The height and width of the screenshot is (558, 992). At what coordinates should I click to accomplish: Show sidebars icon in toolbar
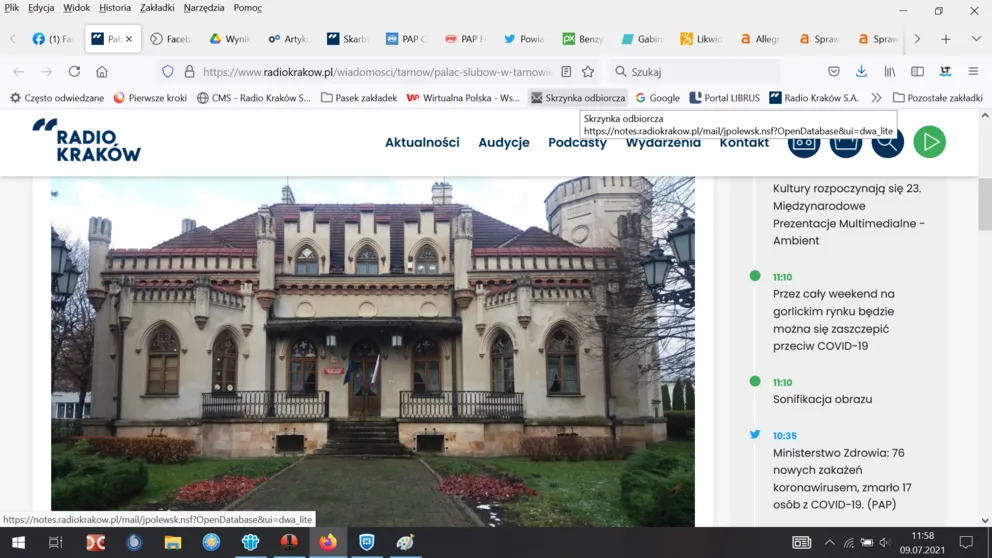(x=917, y=71)
